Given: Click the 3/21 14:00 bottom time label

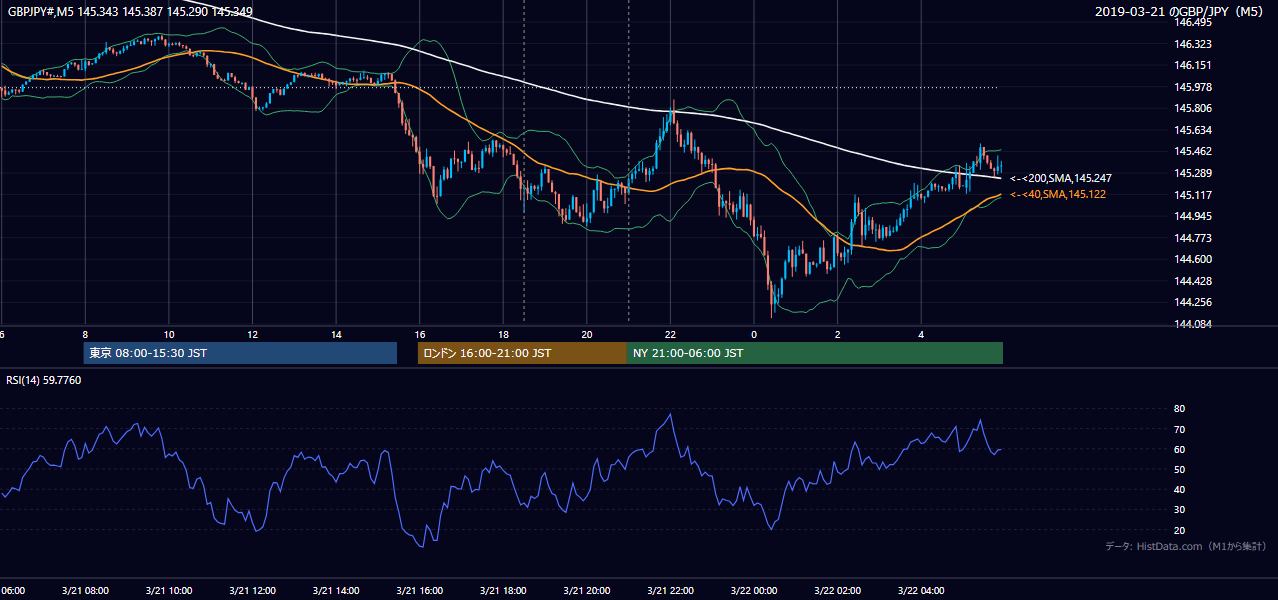Looking at the screenshot, I should point(336,590).
